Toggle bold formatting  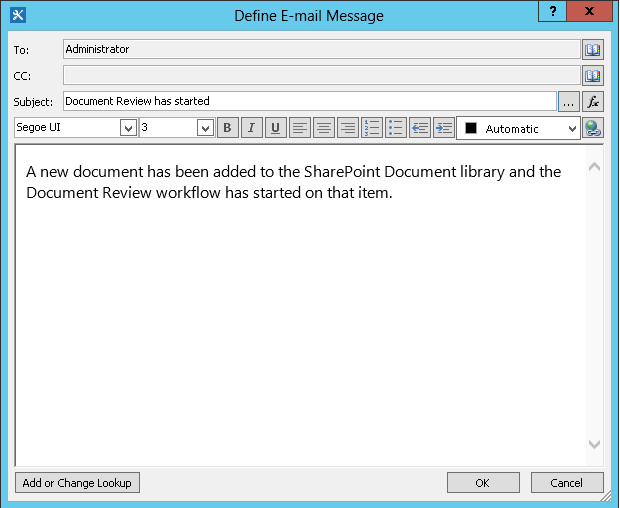coord(228,128)
